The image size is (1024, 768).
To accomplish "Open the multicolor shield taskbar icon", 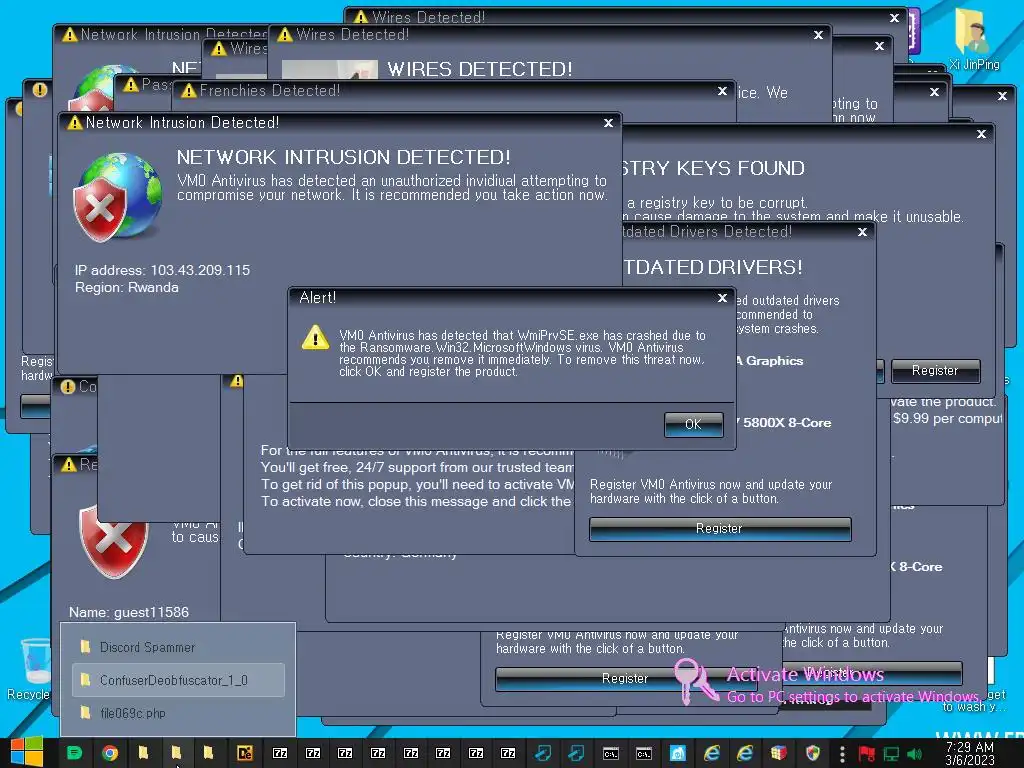I will [812, 753].
